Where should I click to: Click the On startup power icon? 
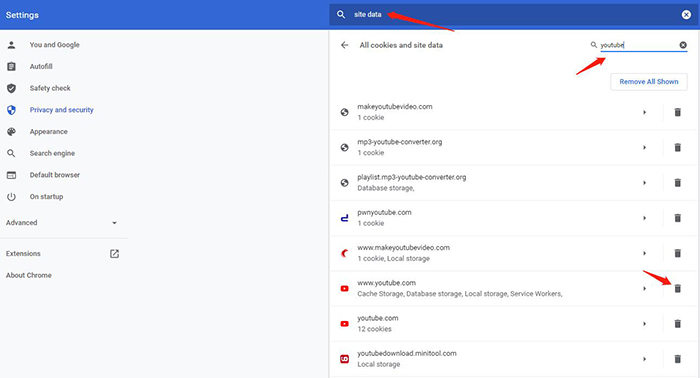pyautogui.click(x=12, y=197)
